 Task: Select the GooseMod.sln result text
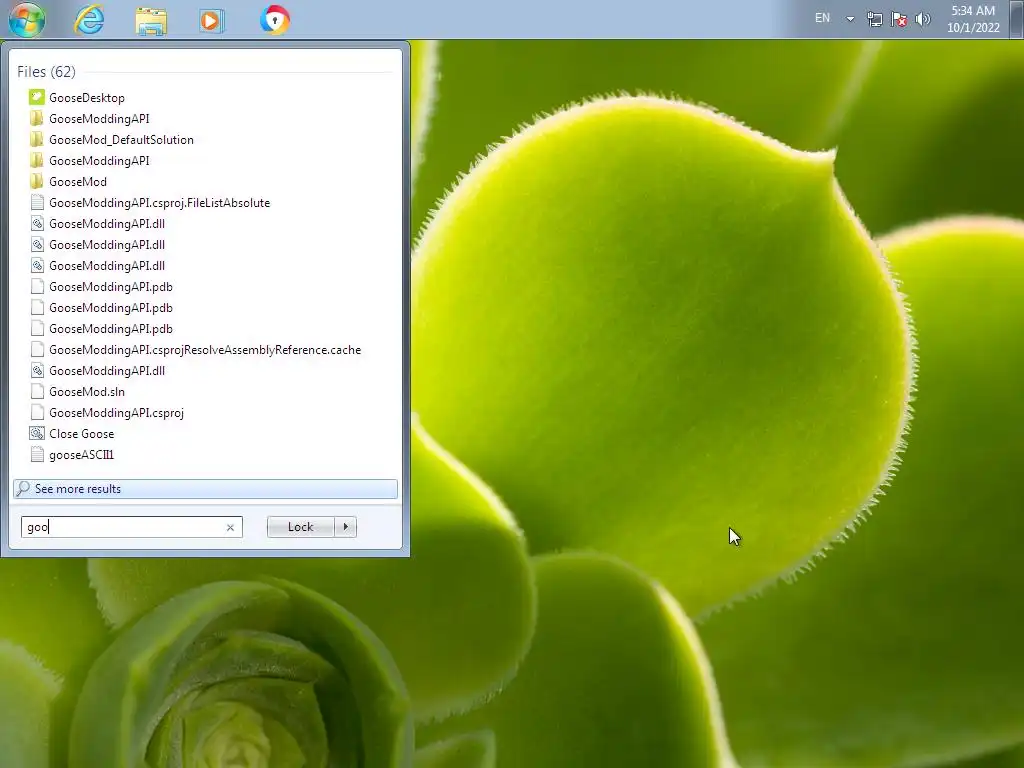point(87,392)
